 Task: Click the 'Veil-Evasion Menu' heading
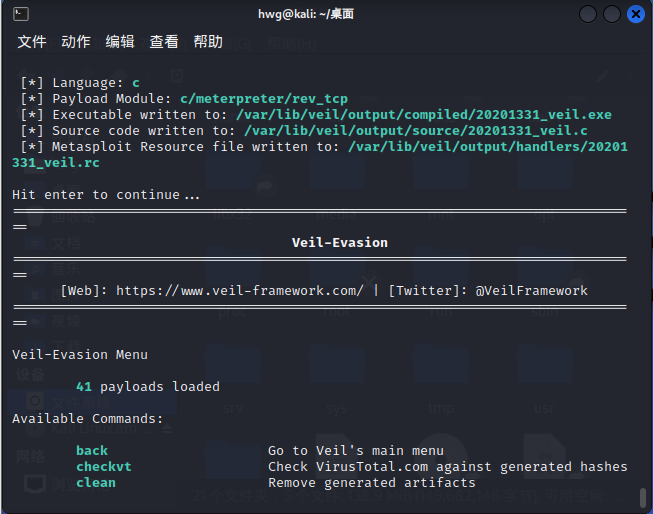80,355
